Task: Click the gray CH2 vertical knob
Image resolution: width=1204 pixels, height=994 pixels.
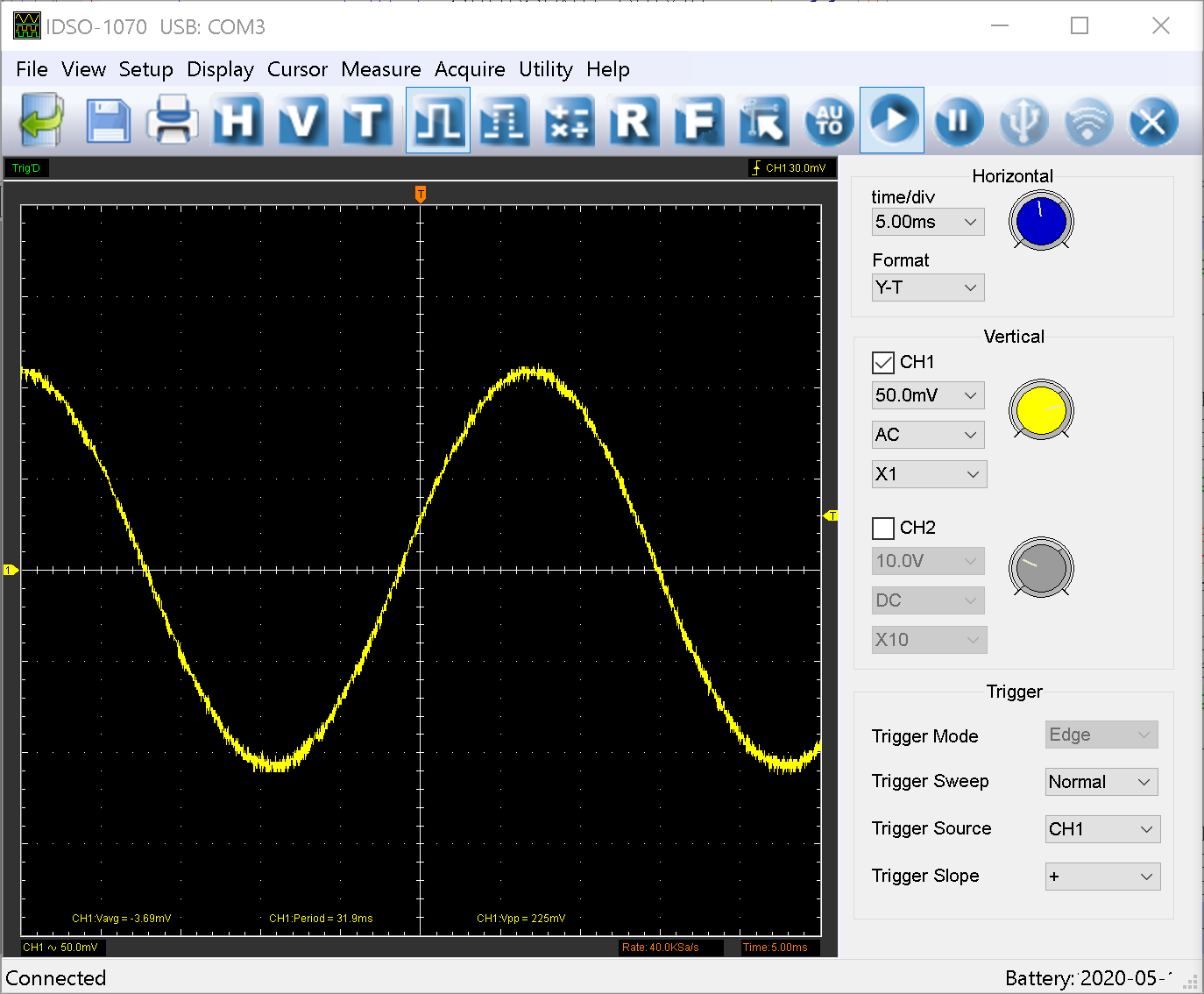Action: click(x=1041, y=567)
